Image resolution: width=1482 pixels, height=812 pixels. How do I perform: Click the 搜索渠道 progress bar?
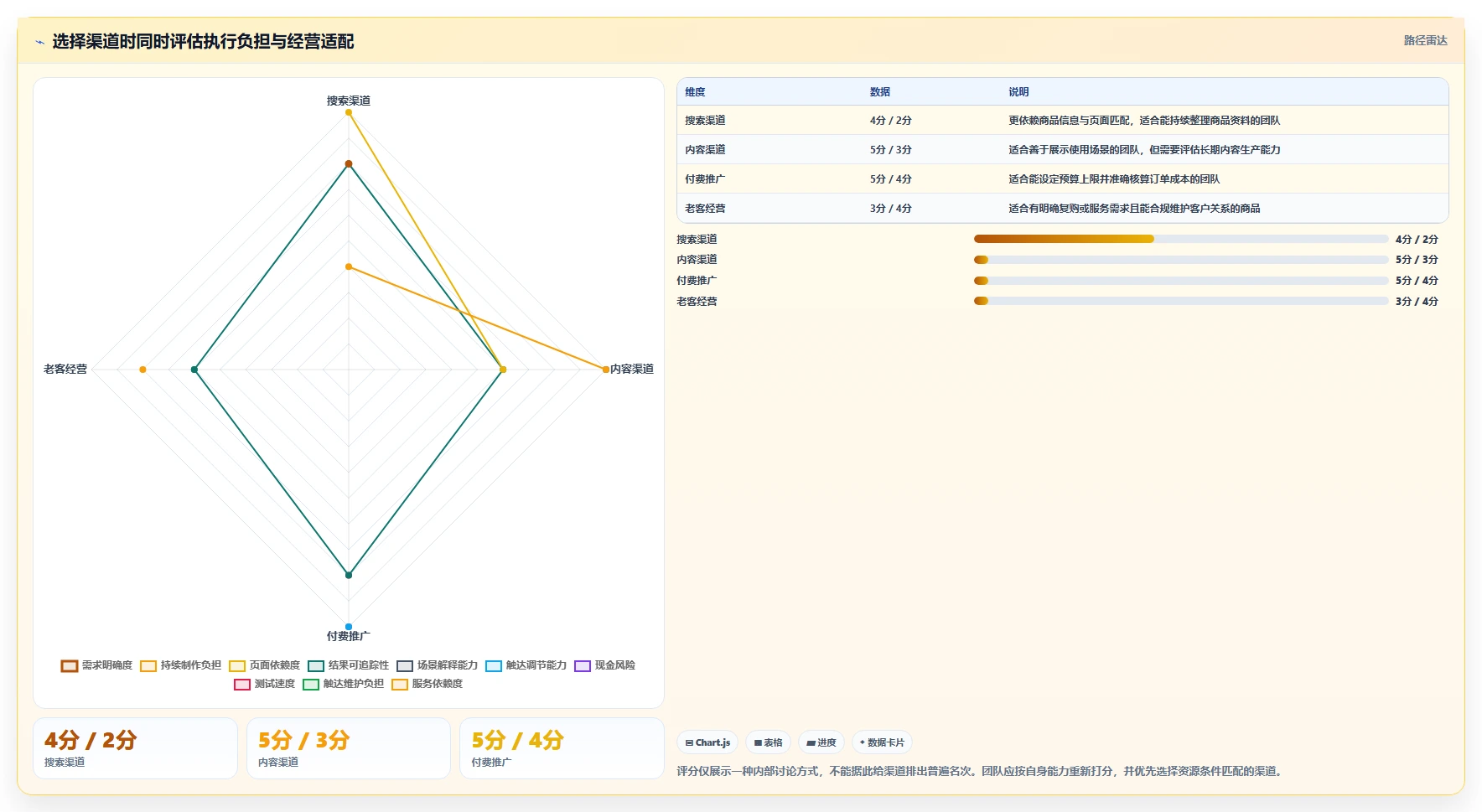tap(1181, 239)
